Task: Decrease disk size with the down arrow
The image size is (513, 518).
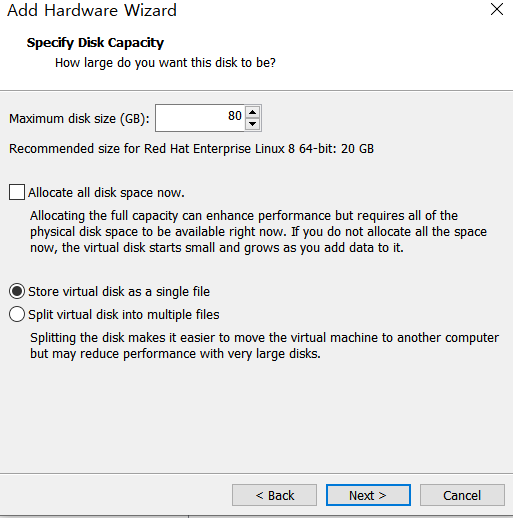Action: [253, 124]
